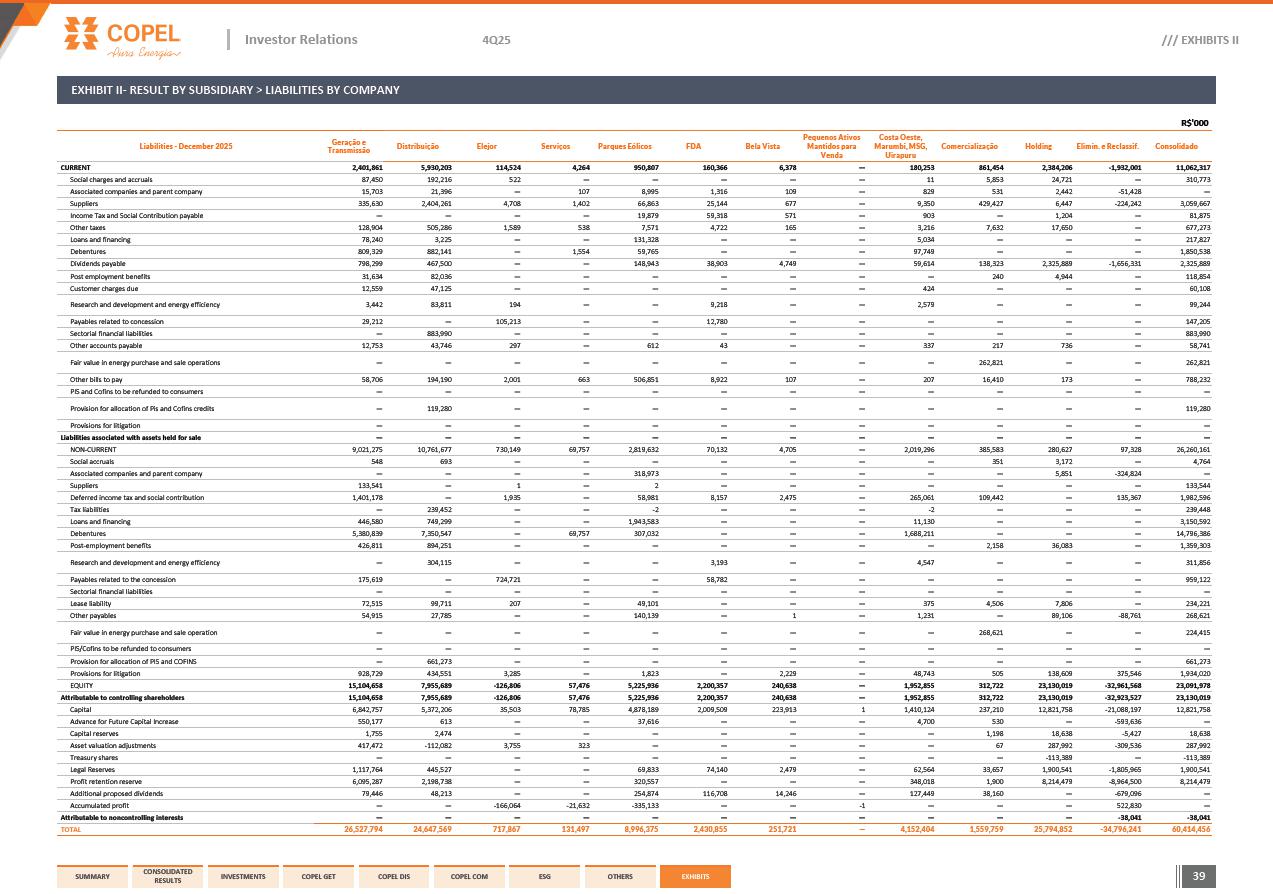This screenshot has height=894, width=1273.
Task: Open the Summary tab
Action: tap(92, 877)
